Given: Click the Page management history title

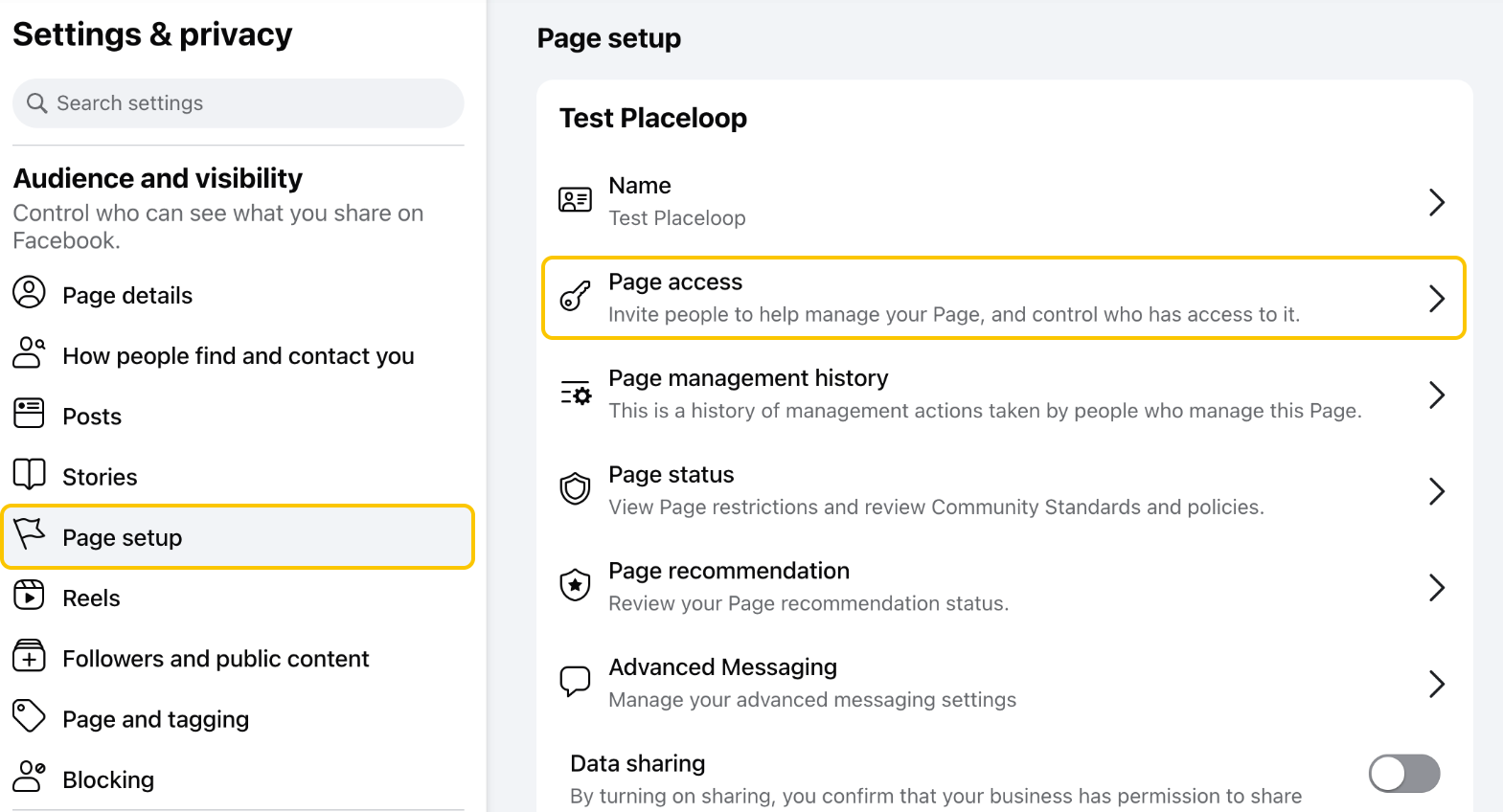Looking at the screenshot, I should tap(748, 378).
